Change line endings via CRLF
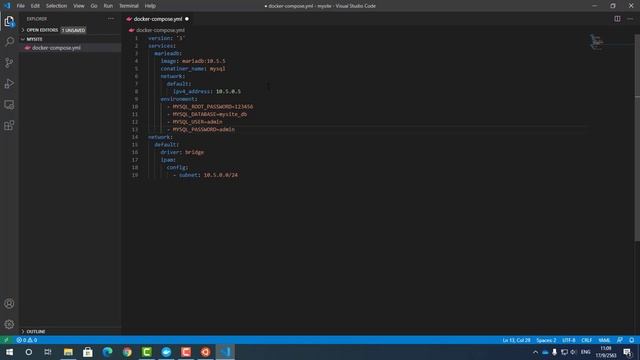Screen dimensions: 640x360 [x=587, y=340]
